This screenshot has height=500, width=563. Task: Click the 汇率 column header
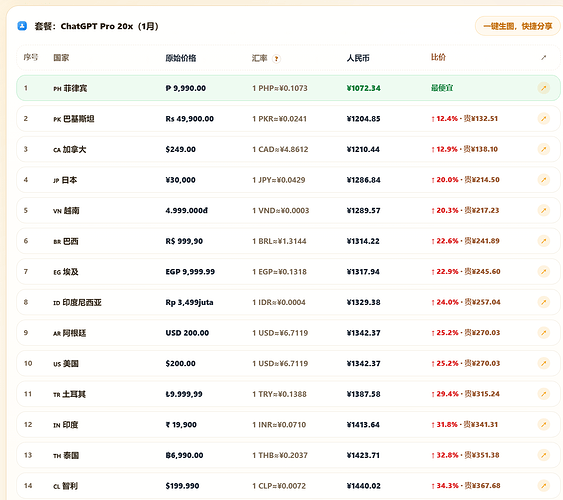259,58
